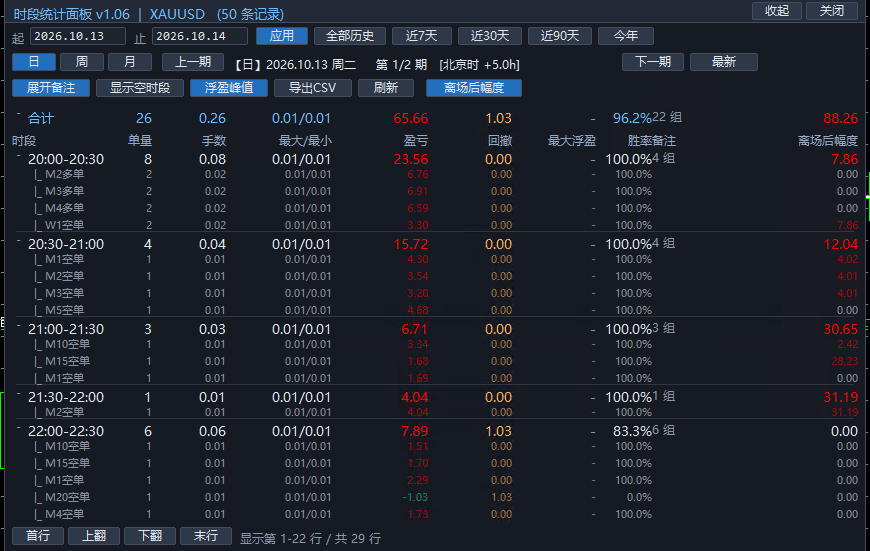Collapse the 21:30-22:00 time slot group
This screenshot has width=870, height=551.
(18, 394)
